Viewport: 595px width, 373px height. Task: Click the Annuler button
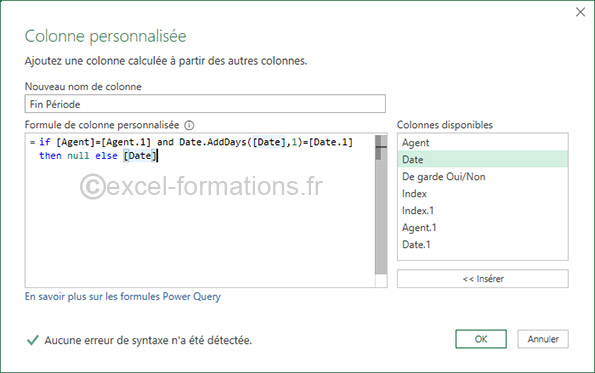click(x=543, y=339)
